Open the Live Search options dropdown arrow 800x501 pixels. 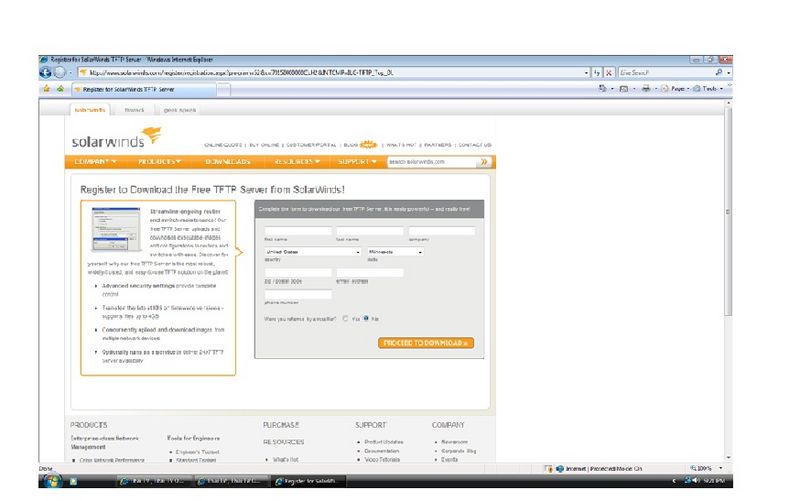pyautogui.click(x=728, y=73)
